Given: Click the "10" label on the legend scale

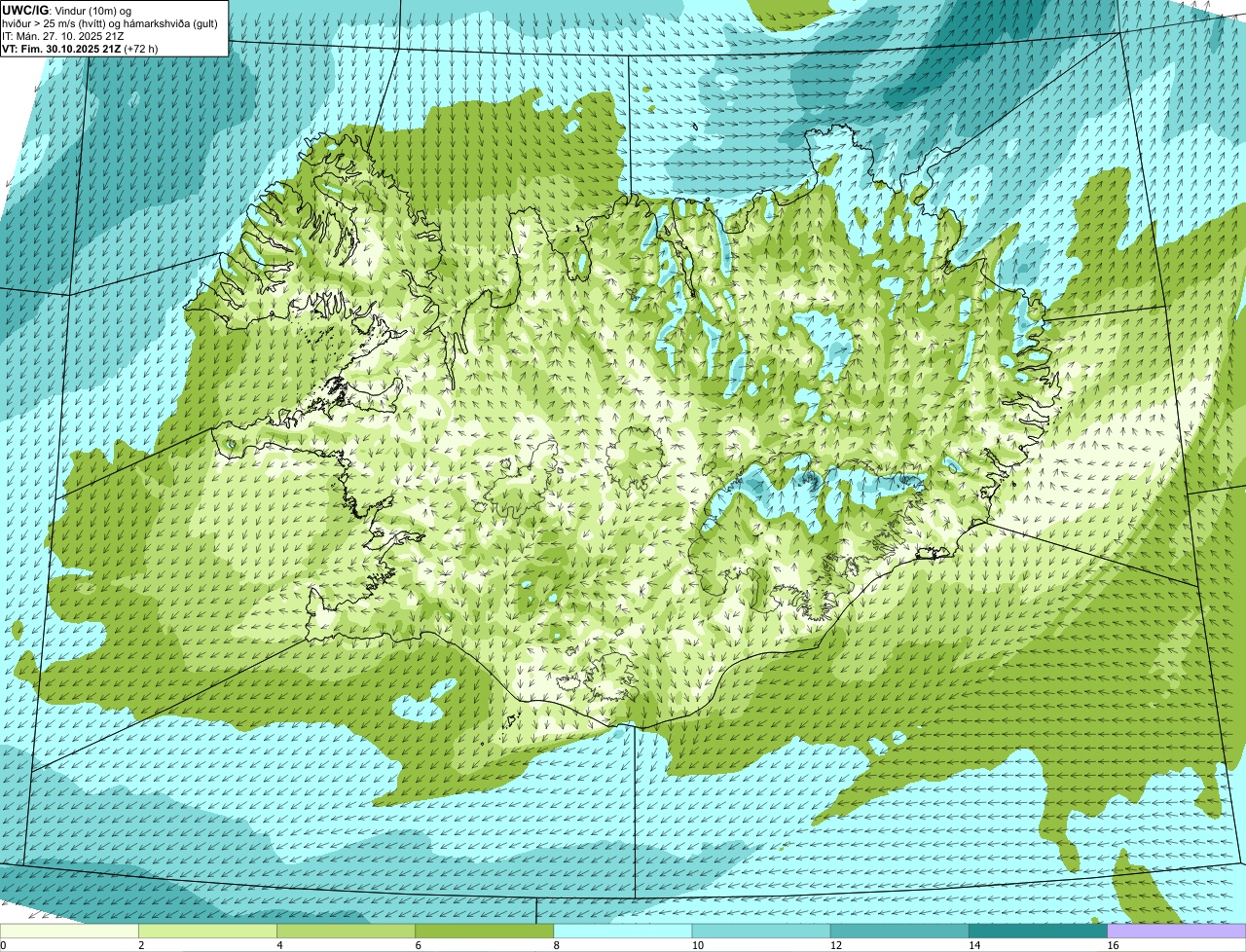Looking at the screenshot, I should click(x=697, y=945).
